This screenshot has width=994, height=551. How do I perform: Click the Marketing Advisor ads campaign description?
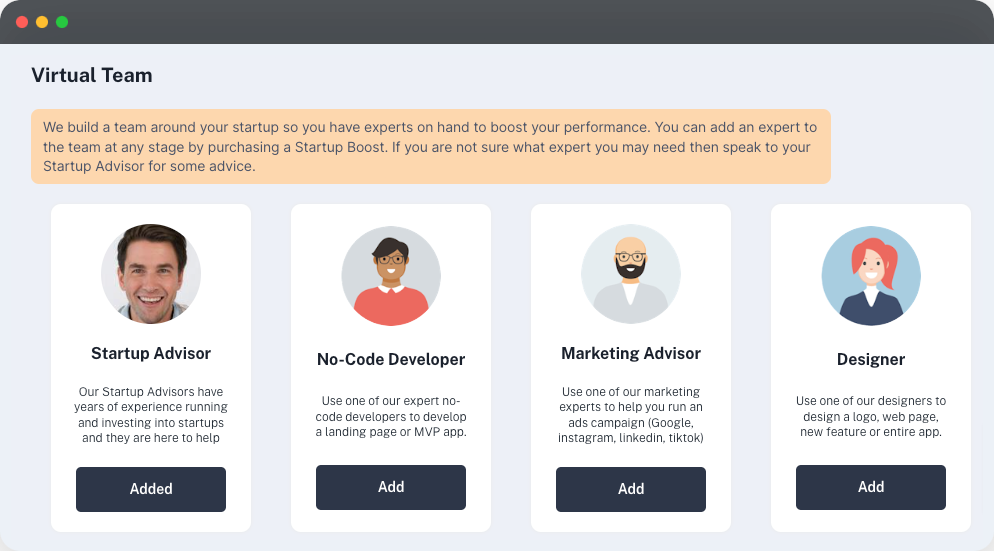pyautogui.click(x=631, y=415)
